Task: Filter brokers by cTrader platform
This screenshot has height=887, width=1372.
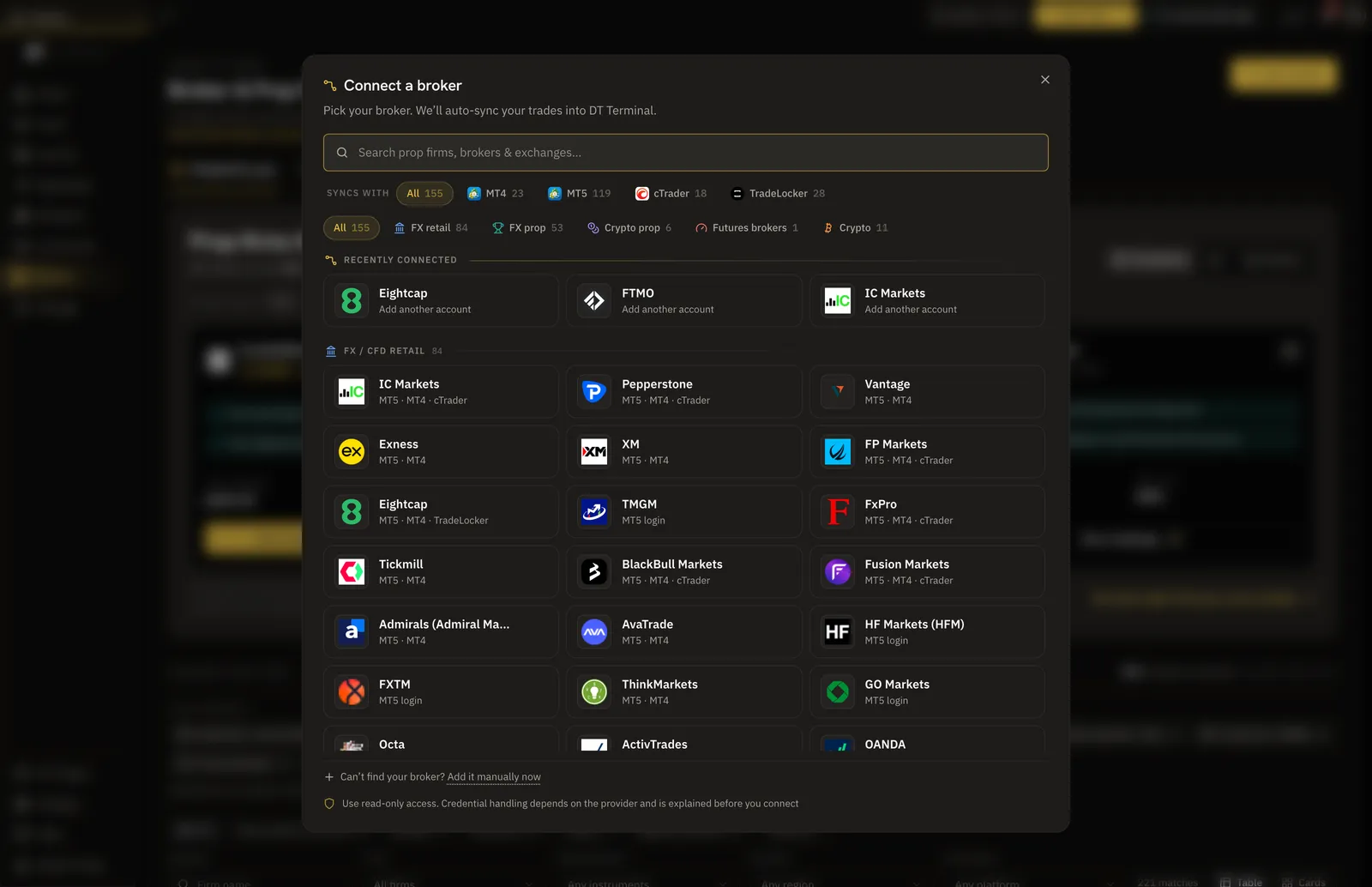Action: pos(671,194)
